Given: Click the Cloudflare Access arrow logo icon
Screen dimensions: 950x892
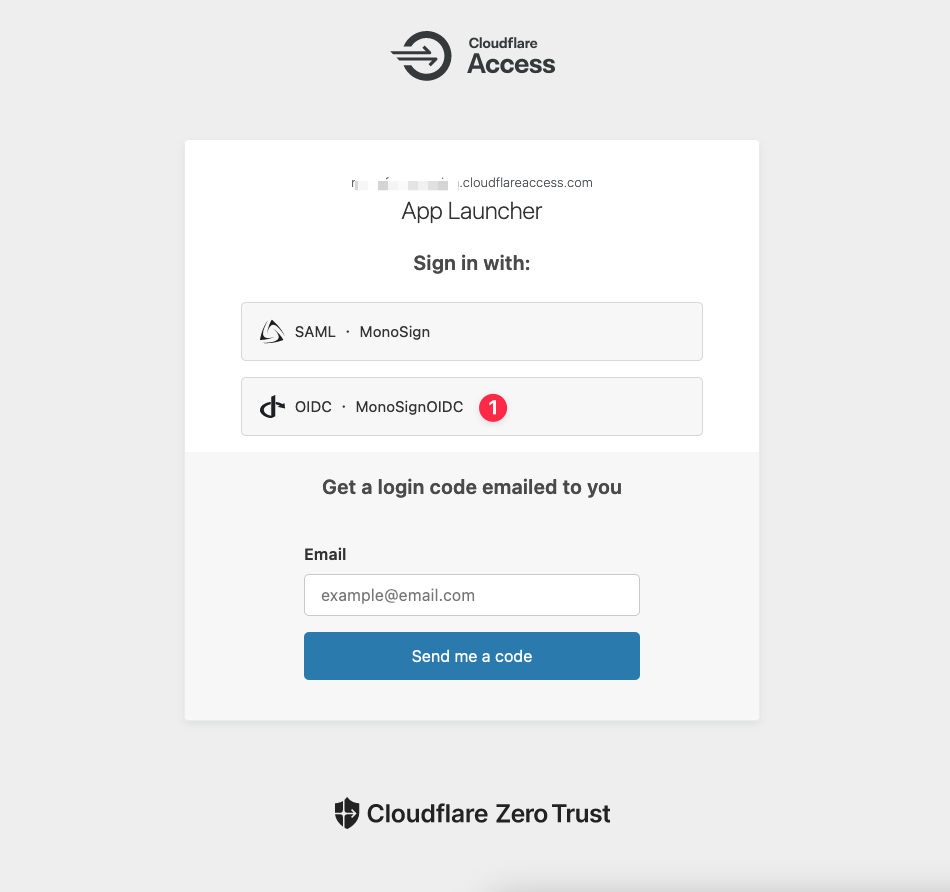Looking at the screenshot, I should click(x=421, y=56).
